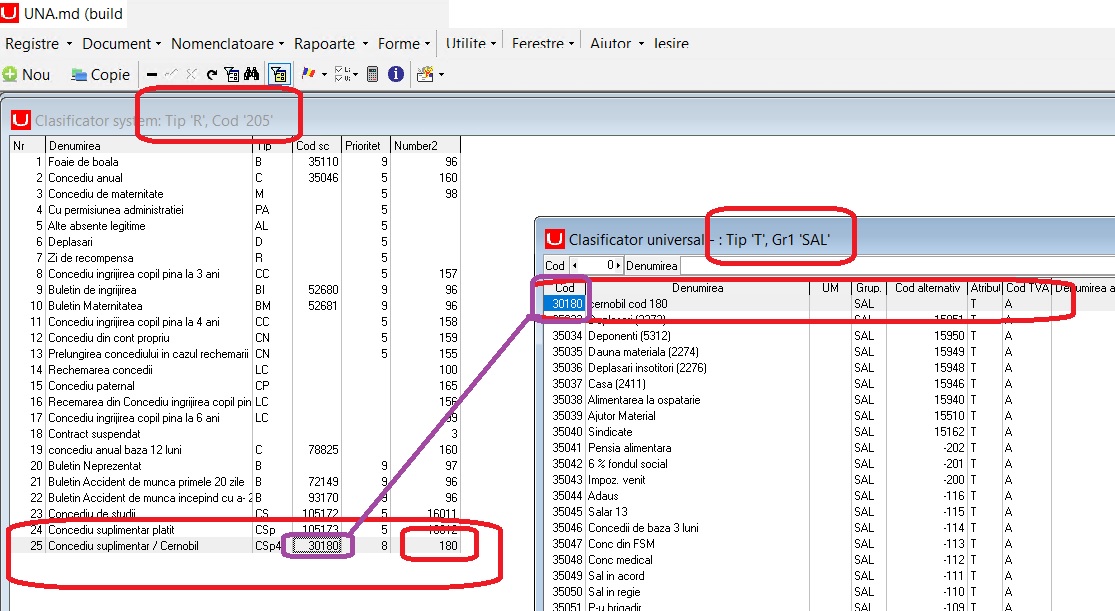Viewport: 1115px width, 611px height.
Task: Click the wizard form icon
Action: 425,74
